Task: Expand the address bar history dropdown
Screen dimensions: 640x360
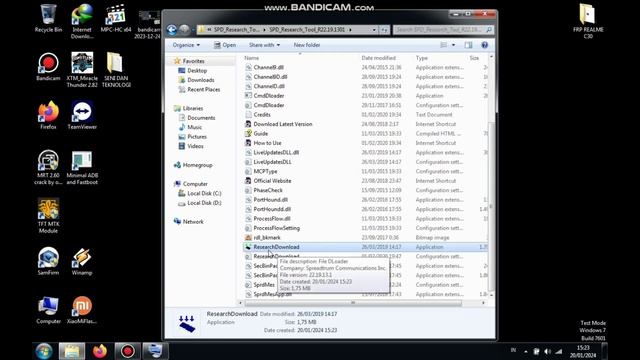Action: point(374,30)
